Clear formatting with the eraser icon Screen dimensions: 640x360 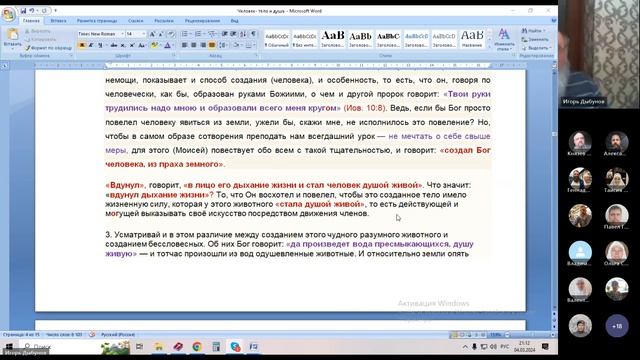coord(171,34)
